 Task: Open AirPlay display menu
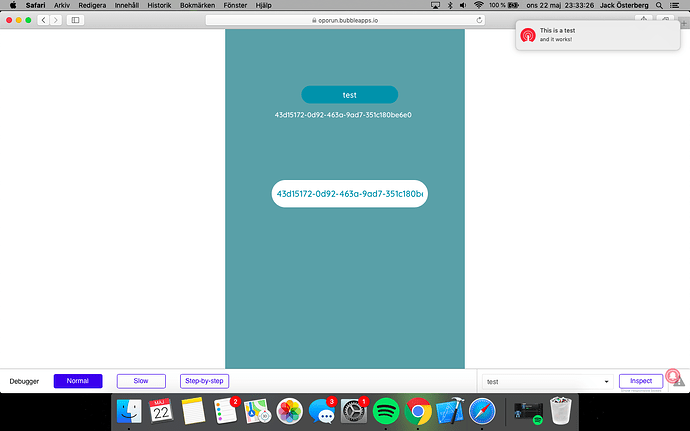435,5
